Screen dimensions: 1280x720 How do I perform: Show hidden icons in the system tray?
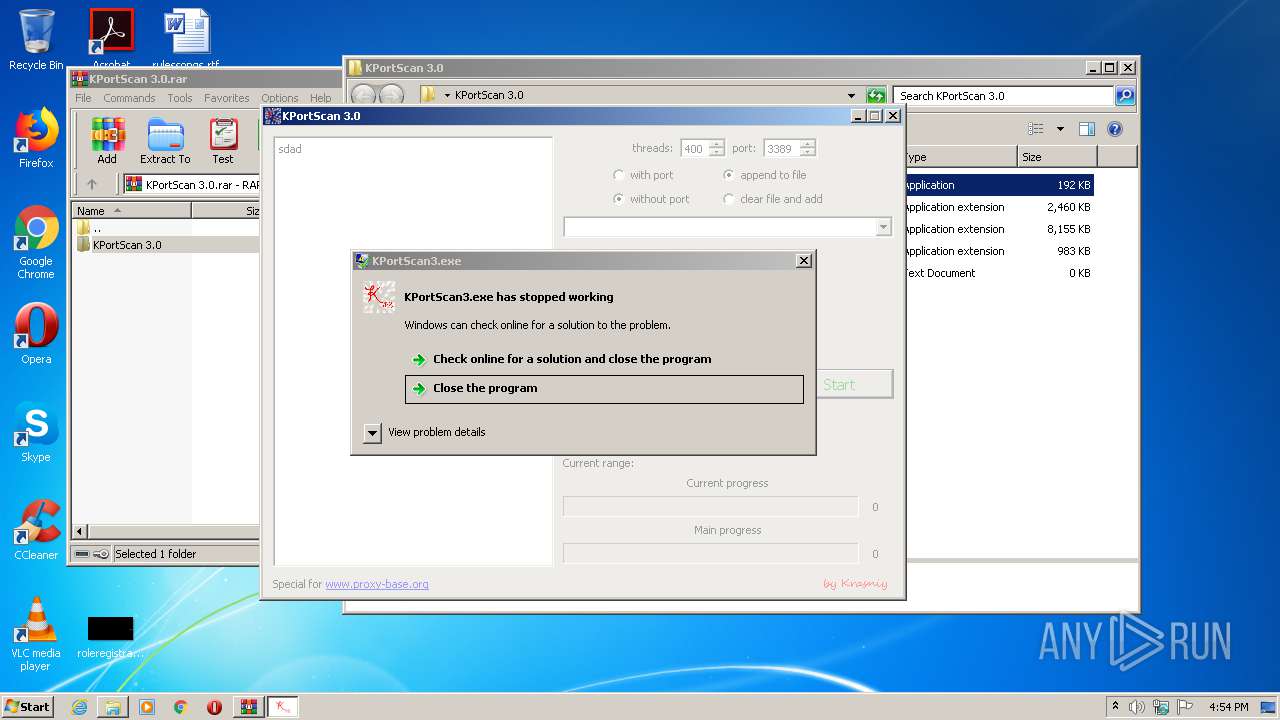(1115, 707)
